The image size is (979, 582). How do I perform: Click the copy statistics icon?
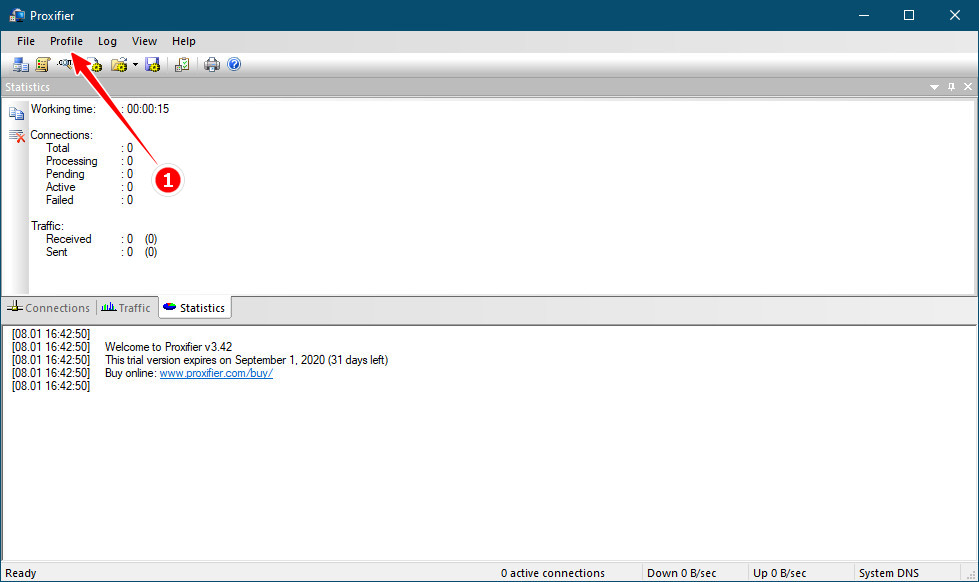pos(16,114)
